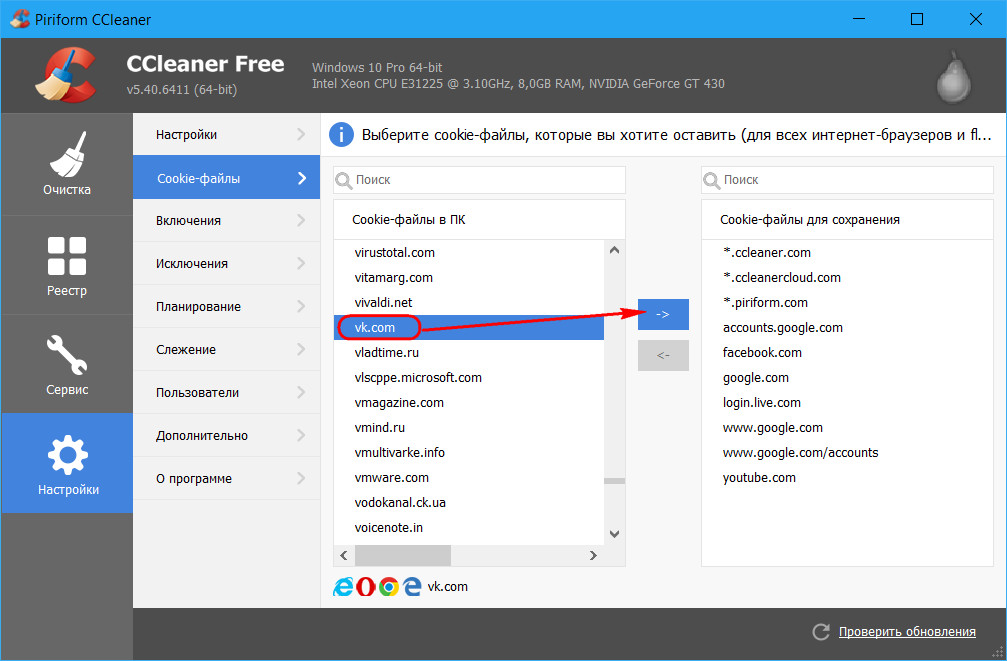Screen dimensions: 1007x661
Task: Select youtube.com in saved cookies
Action: tap(847, 478)
